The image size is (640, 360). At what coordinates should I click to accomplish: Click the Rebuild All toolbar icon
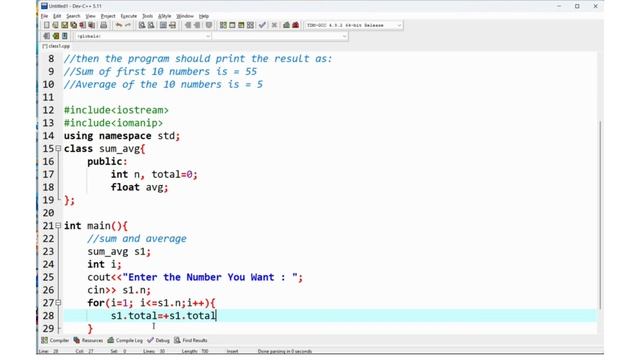coord(250,25)
